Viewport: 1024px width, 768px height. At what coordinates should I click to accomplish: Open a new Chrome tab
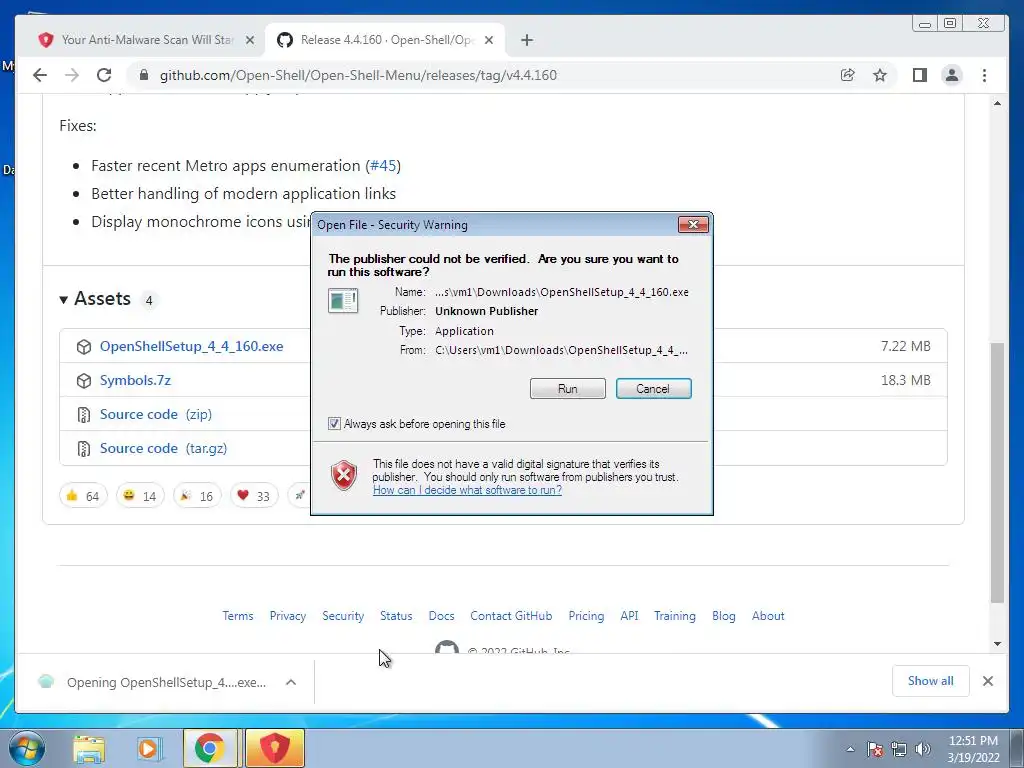(527, 40)
